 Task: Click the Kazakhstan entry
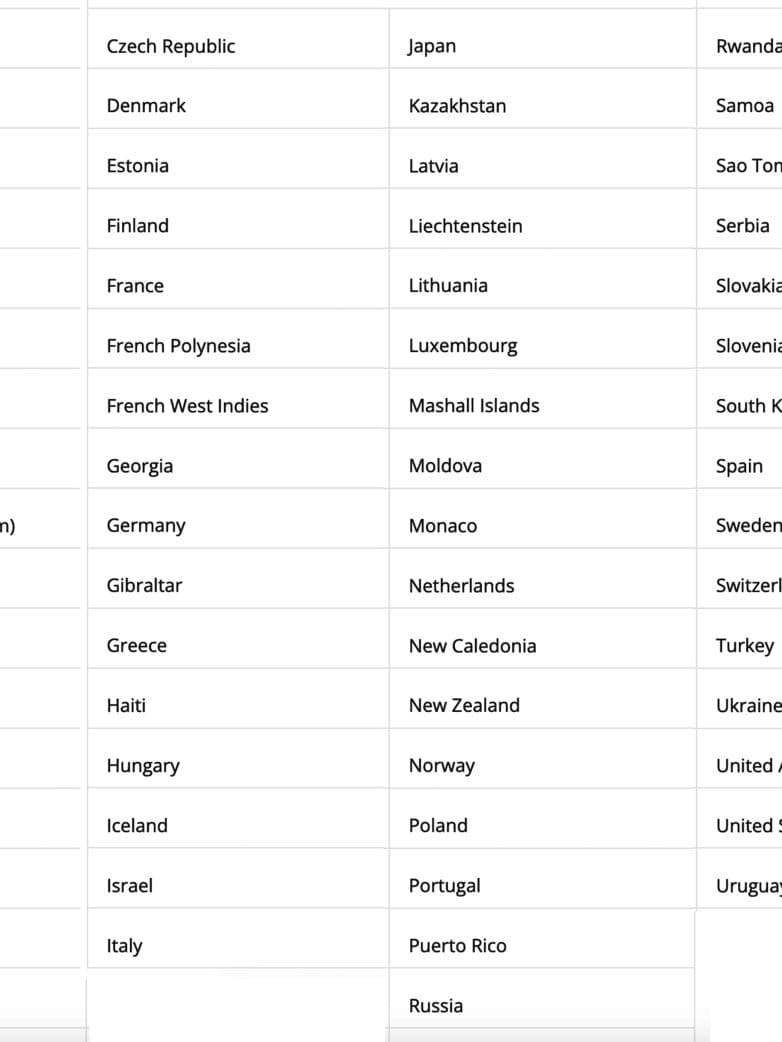coord(457,106)
